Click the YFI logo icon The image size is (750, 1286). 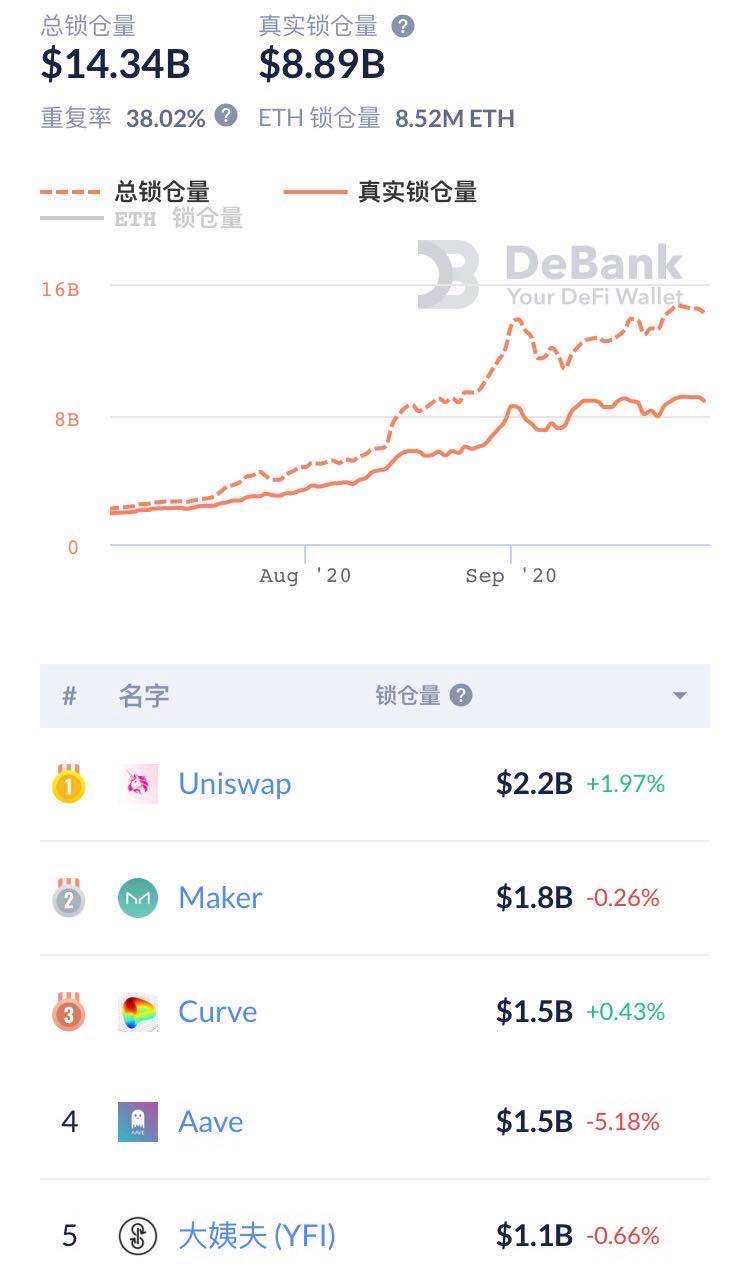[x=138, y=1236]
